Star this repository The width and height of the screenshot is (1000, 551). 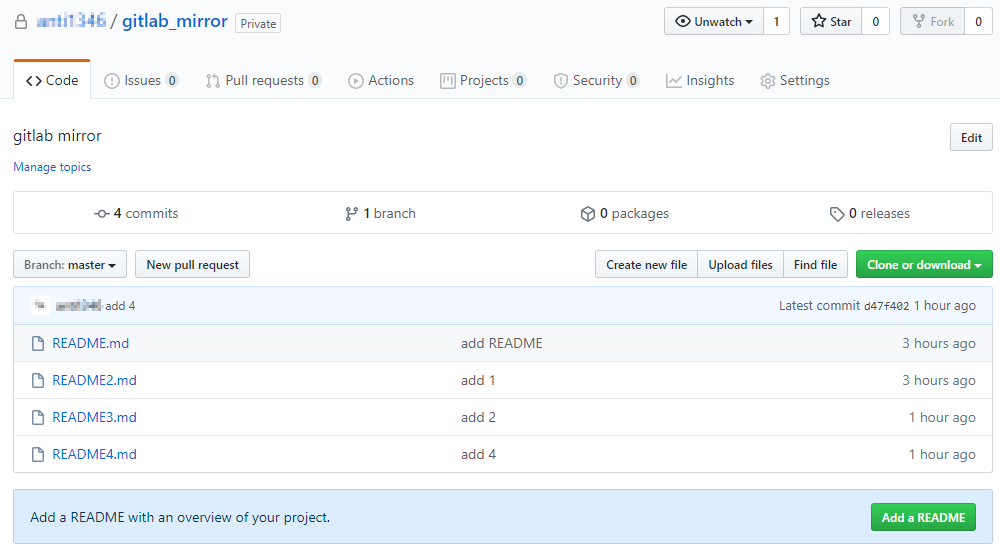[831, 22]
